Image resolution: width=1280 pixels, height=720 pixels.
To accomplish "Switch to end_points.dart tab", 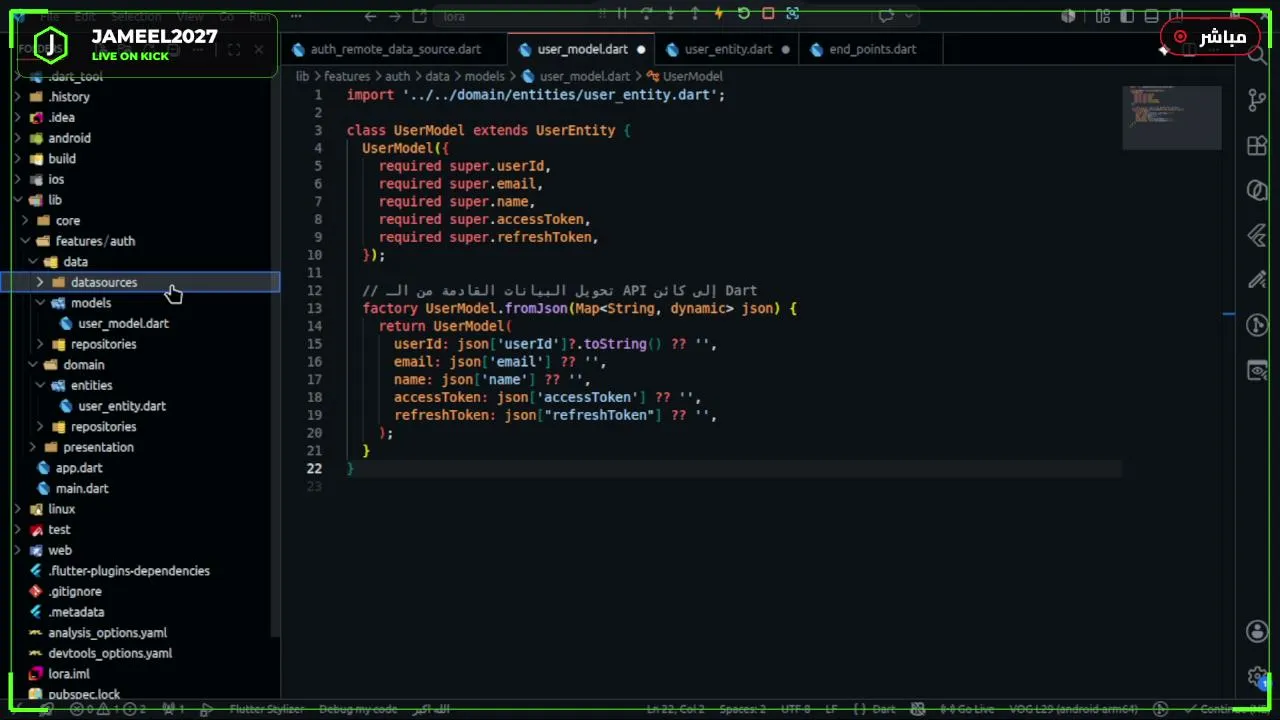I will pyautogui.click(x=872, y=49).
